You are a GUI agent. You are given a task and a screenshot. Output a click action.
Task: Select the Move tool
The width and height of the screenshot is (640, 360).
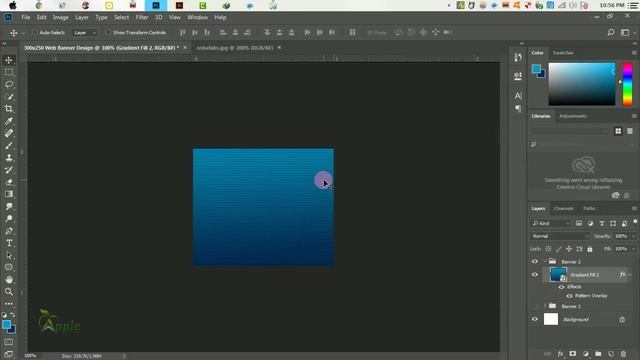[x=9, y=60]
